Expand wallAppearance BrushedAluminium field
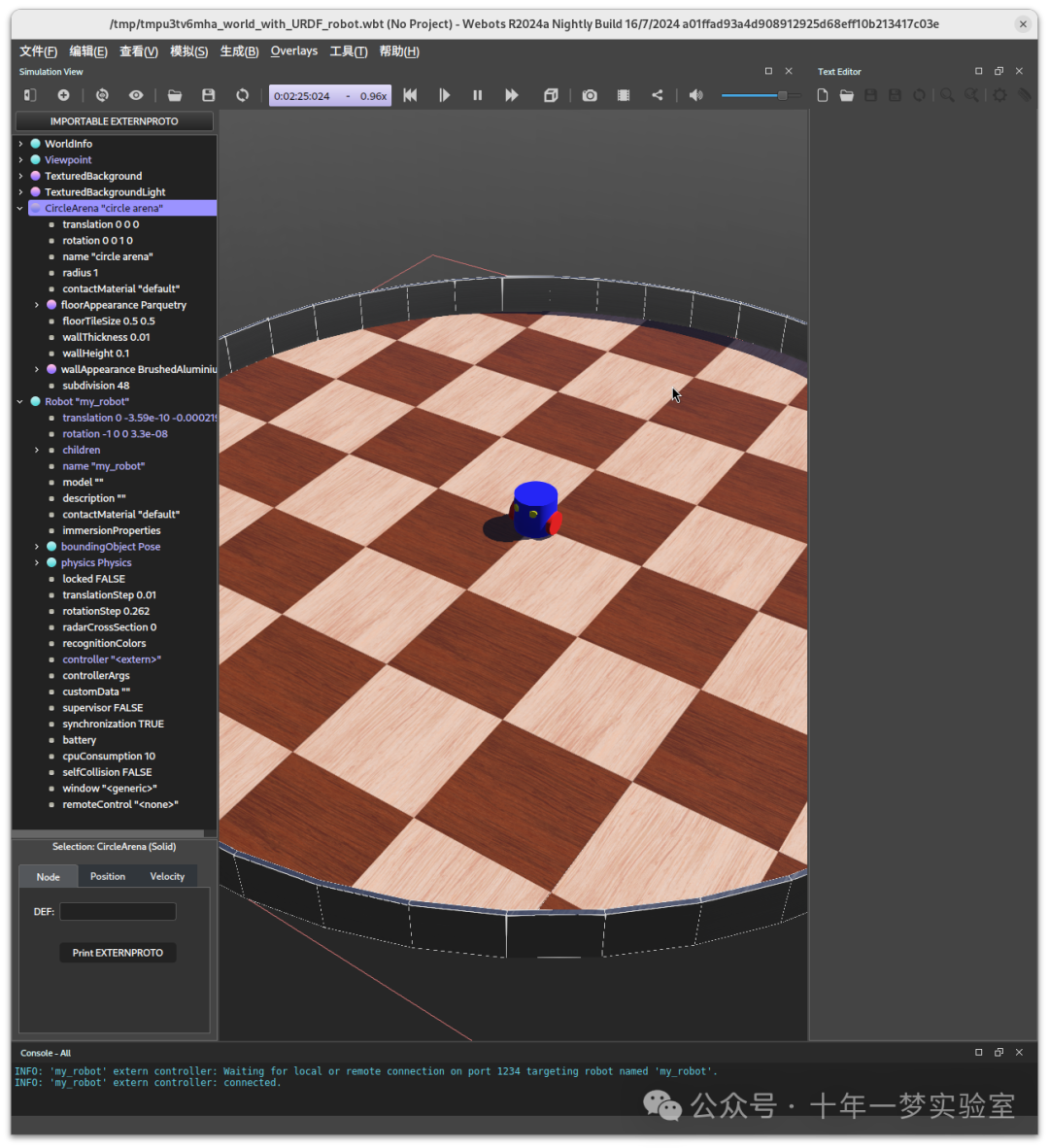 37,369
